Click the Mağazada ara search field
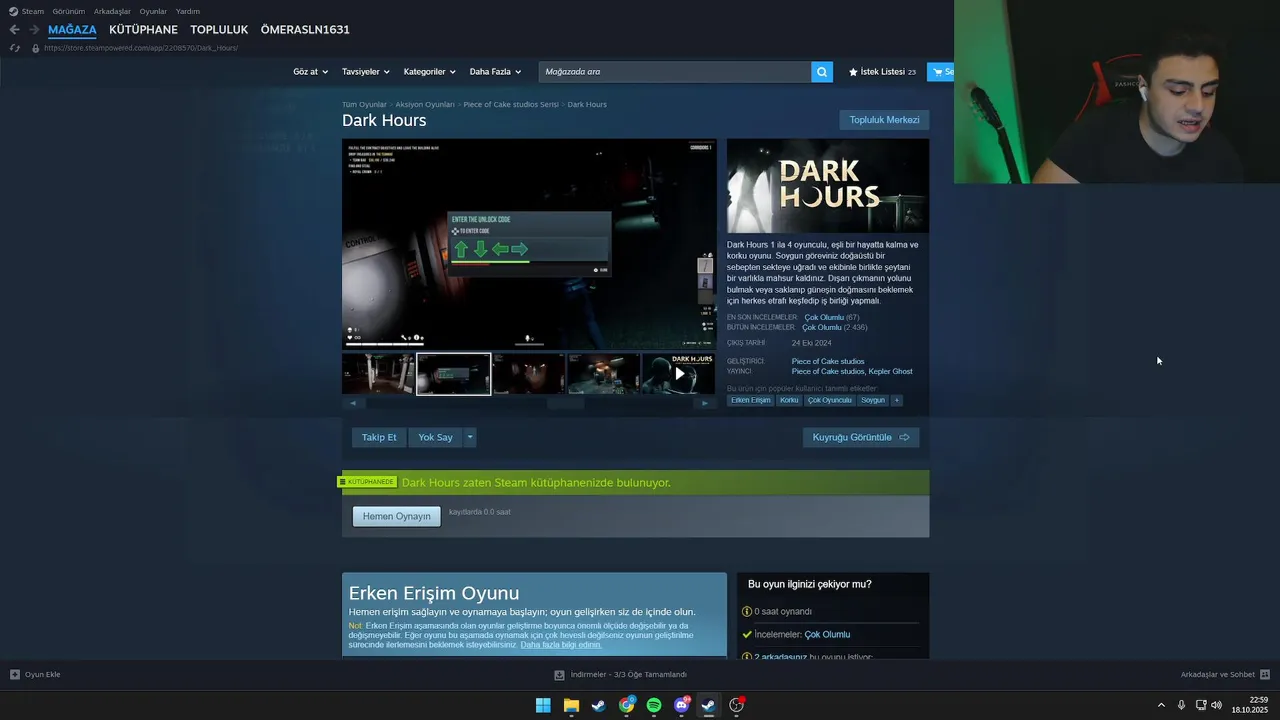This screenshot has height=720, width=1280. point(675,72)
